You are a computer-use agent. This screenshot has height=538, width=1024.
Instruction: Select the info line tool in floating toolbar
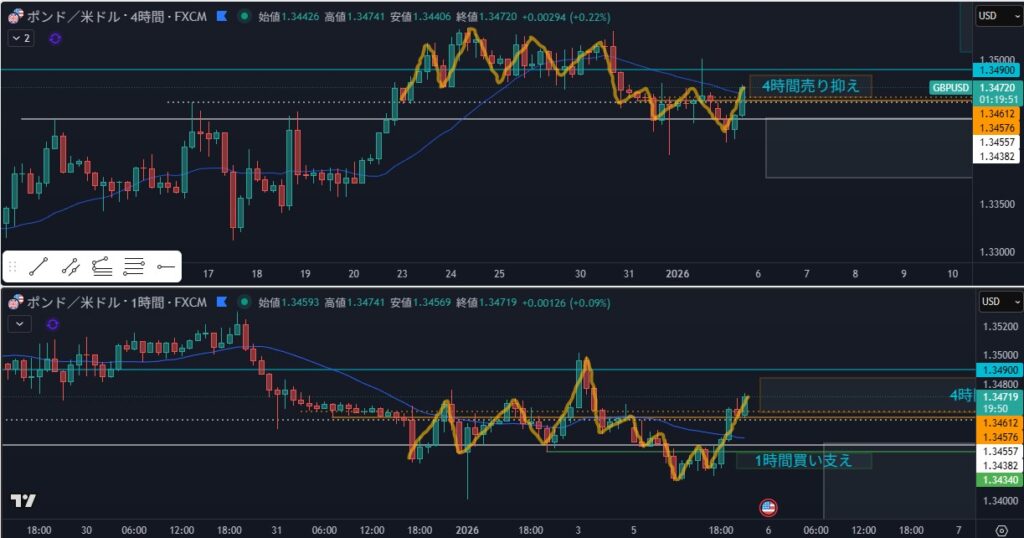pos(70,266)
